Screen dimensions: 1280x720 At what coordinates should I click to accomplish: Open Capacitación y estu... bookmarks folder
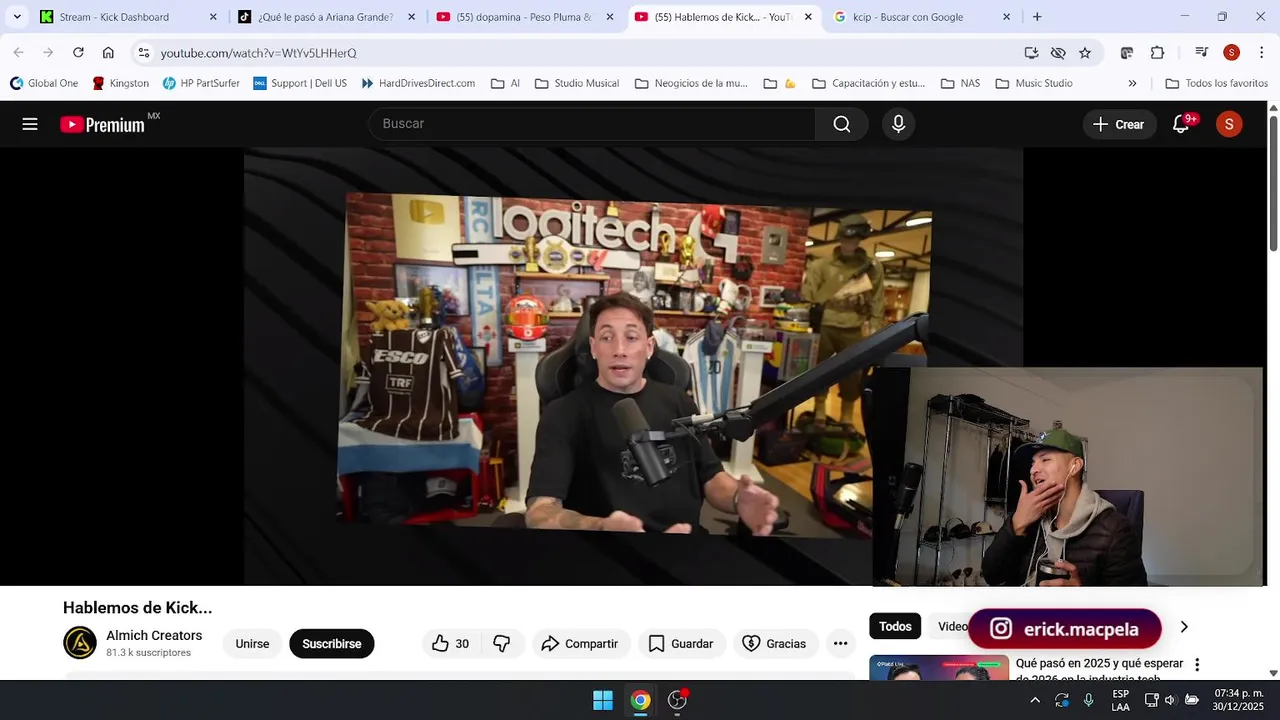868,83
